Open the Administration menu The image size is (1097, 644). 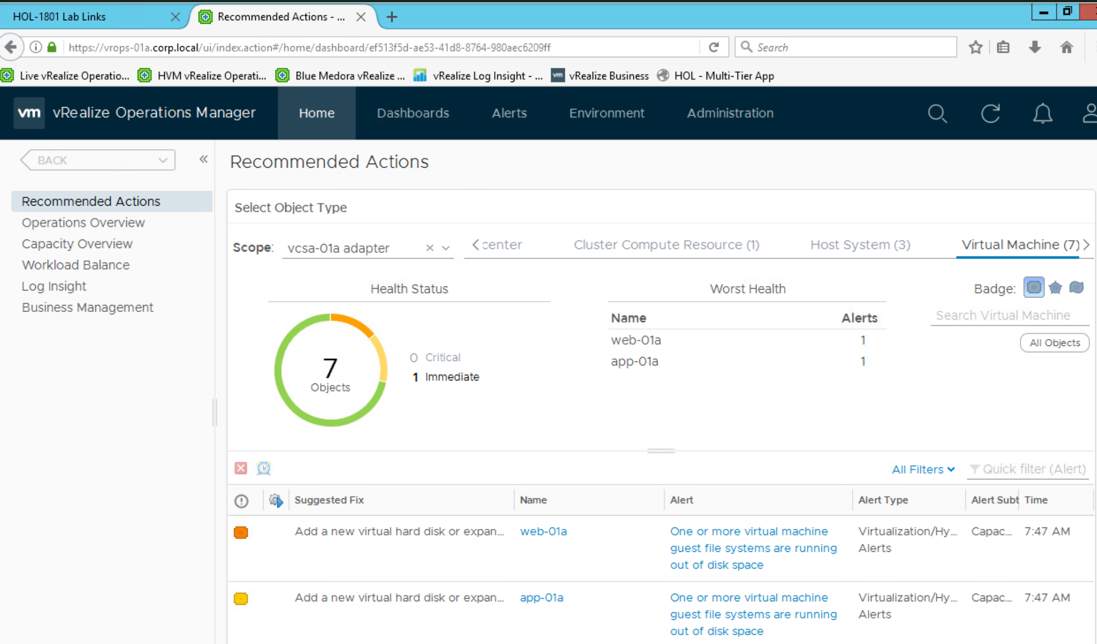(x=730, y=113)
